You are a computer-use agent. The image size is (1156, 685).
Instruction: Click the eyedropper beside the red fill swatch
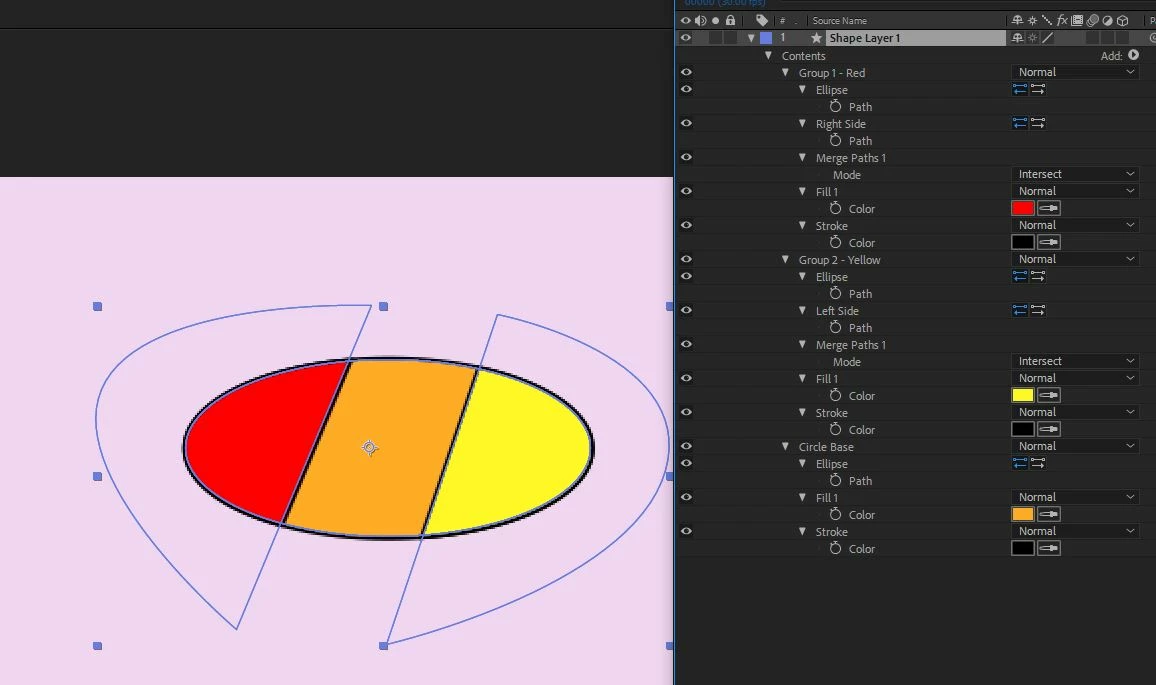(x=1048, y=208)
